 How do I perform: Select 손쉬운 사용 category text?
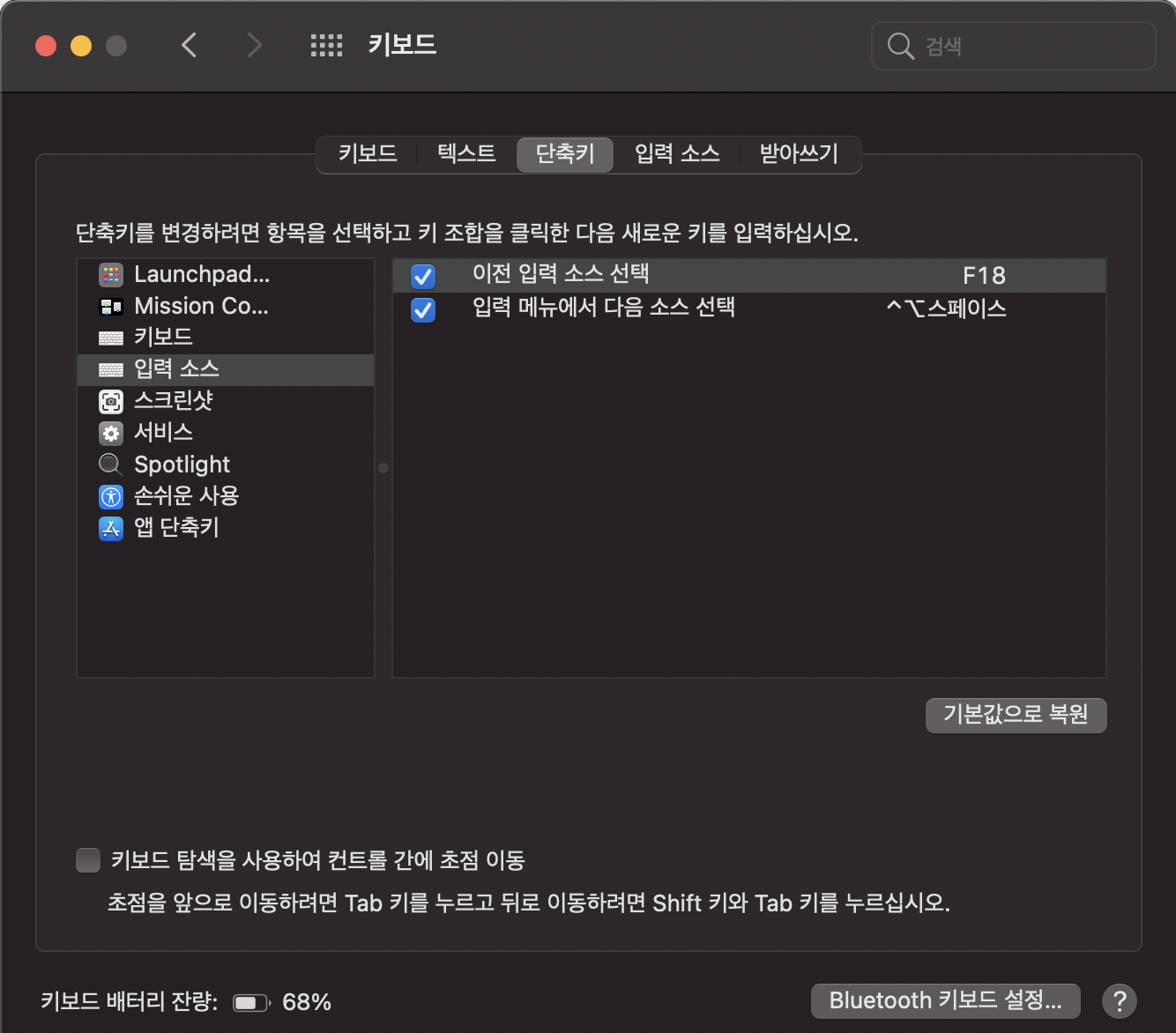pyautogui.click(x=186, y=496)
